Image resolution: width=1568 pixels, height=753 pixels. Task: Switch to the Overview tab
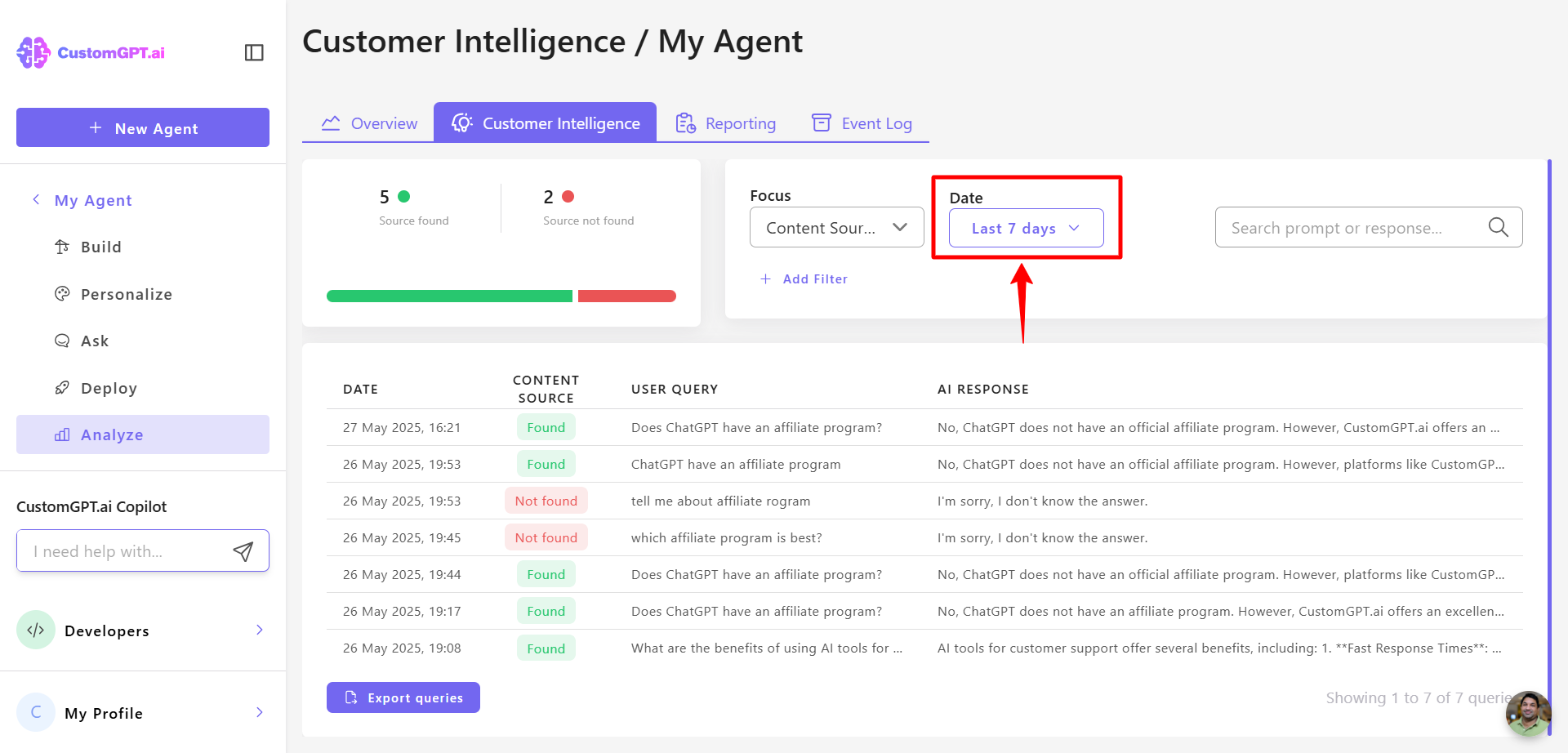pos(368,123)
